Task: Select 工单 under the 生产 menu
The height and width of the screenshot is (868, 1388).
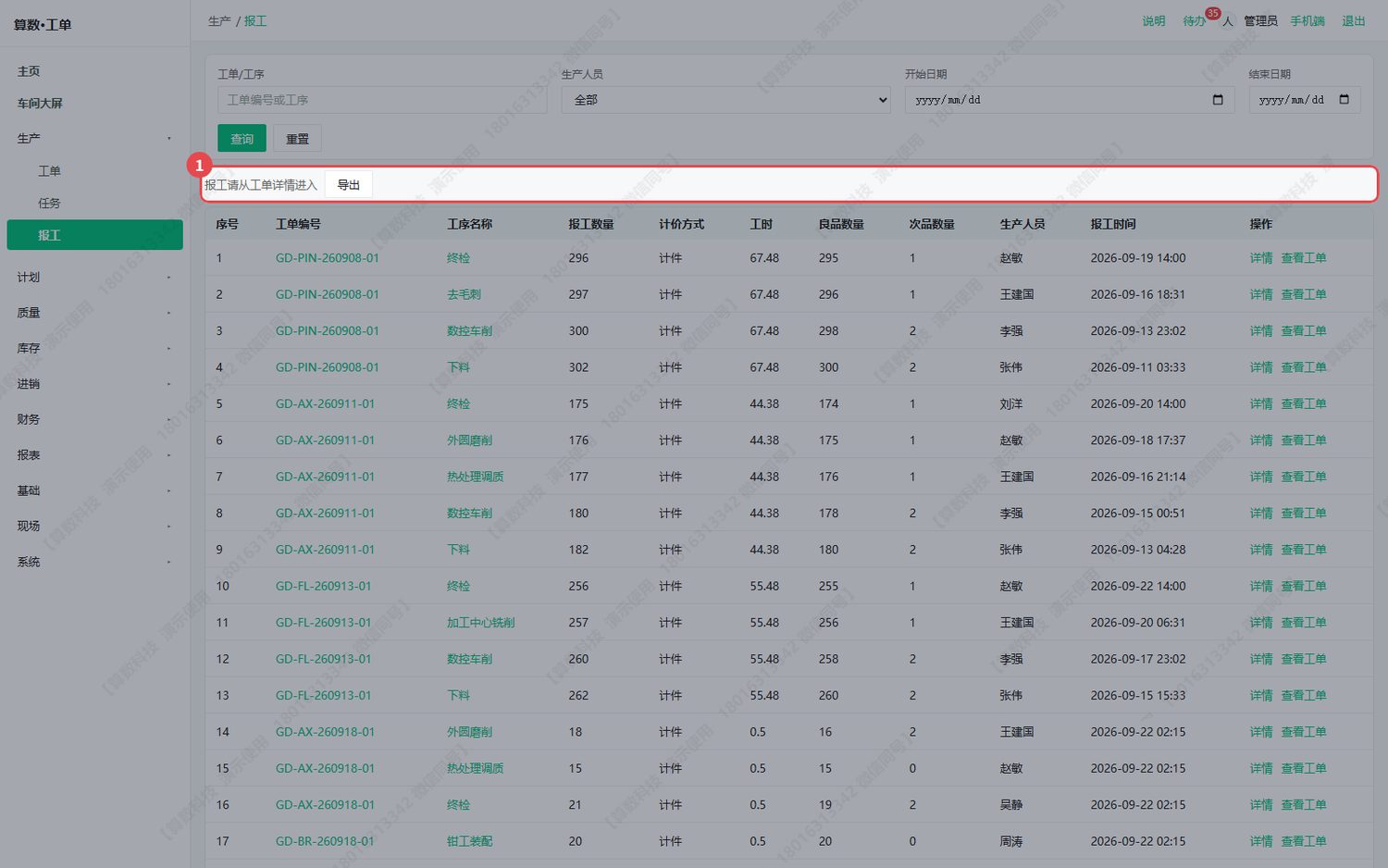Action: [x=49, y=171]
